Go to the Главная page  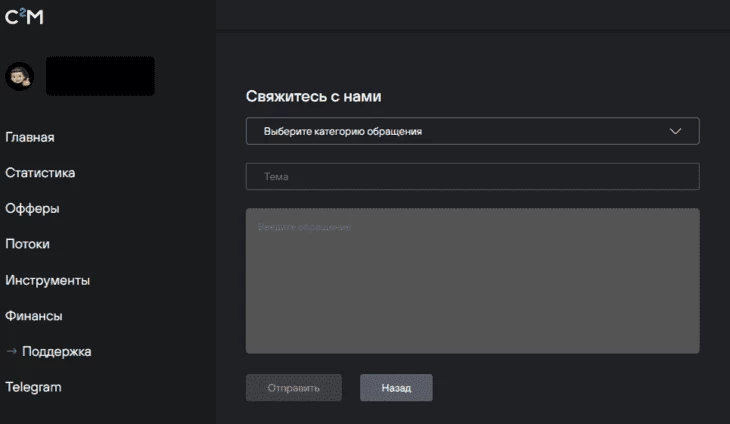point(30,137)
